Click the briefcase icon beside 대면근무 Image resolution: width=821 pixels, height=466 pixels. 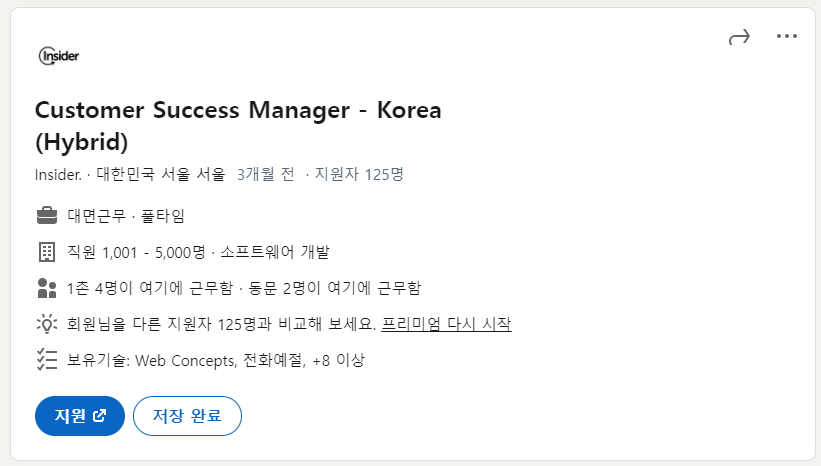coord(46,215)
